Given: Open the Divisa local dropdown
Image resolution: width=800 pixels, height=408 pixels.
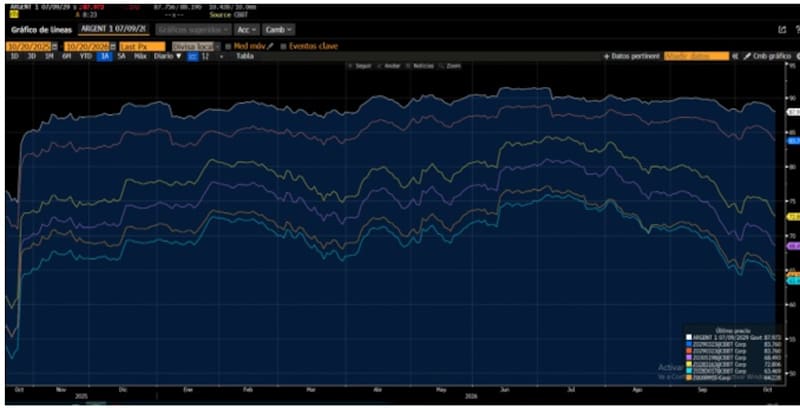Looking at the screenshot, I should click(196, 46).
